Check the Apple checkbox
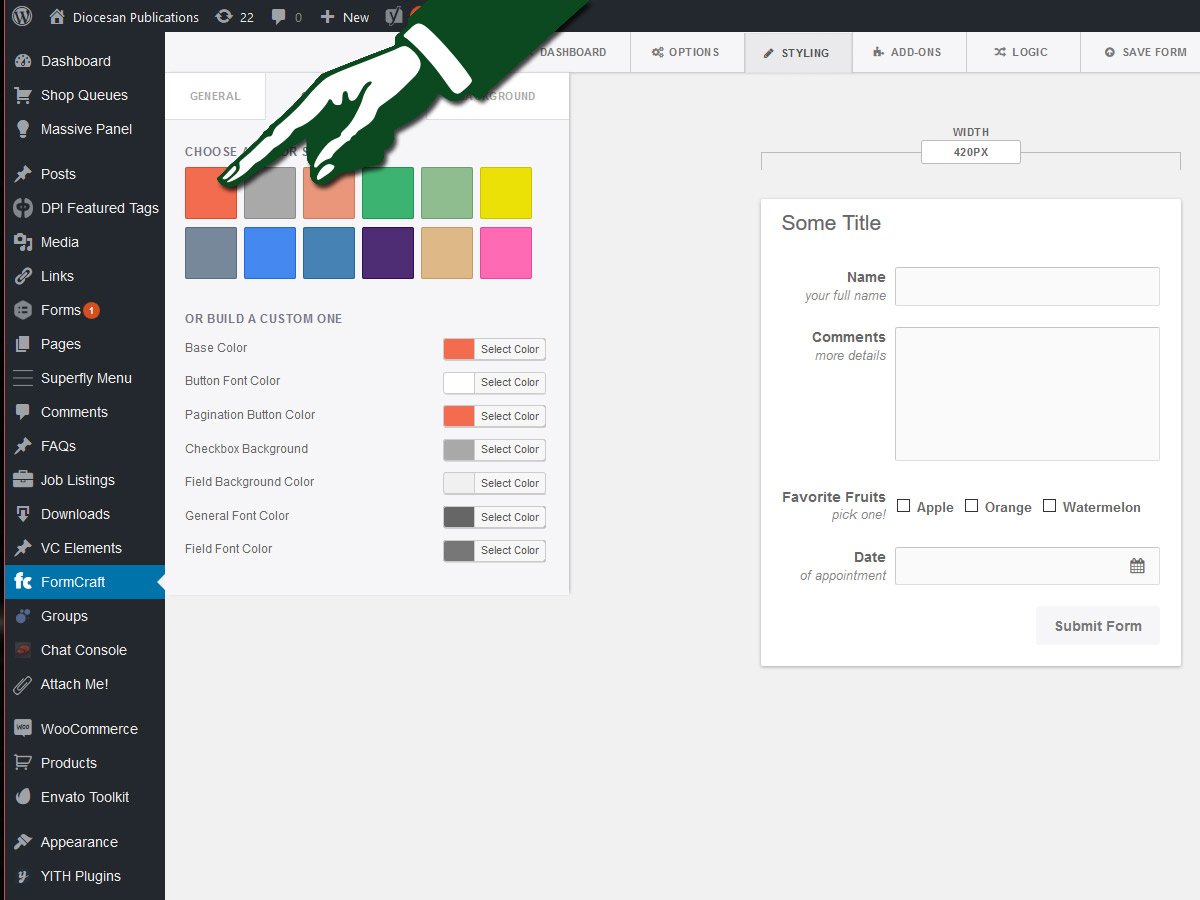The height and width of the screenshot is (900, 1200). click(x=904, y=506)
